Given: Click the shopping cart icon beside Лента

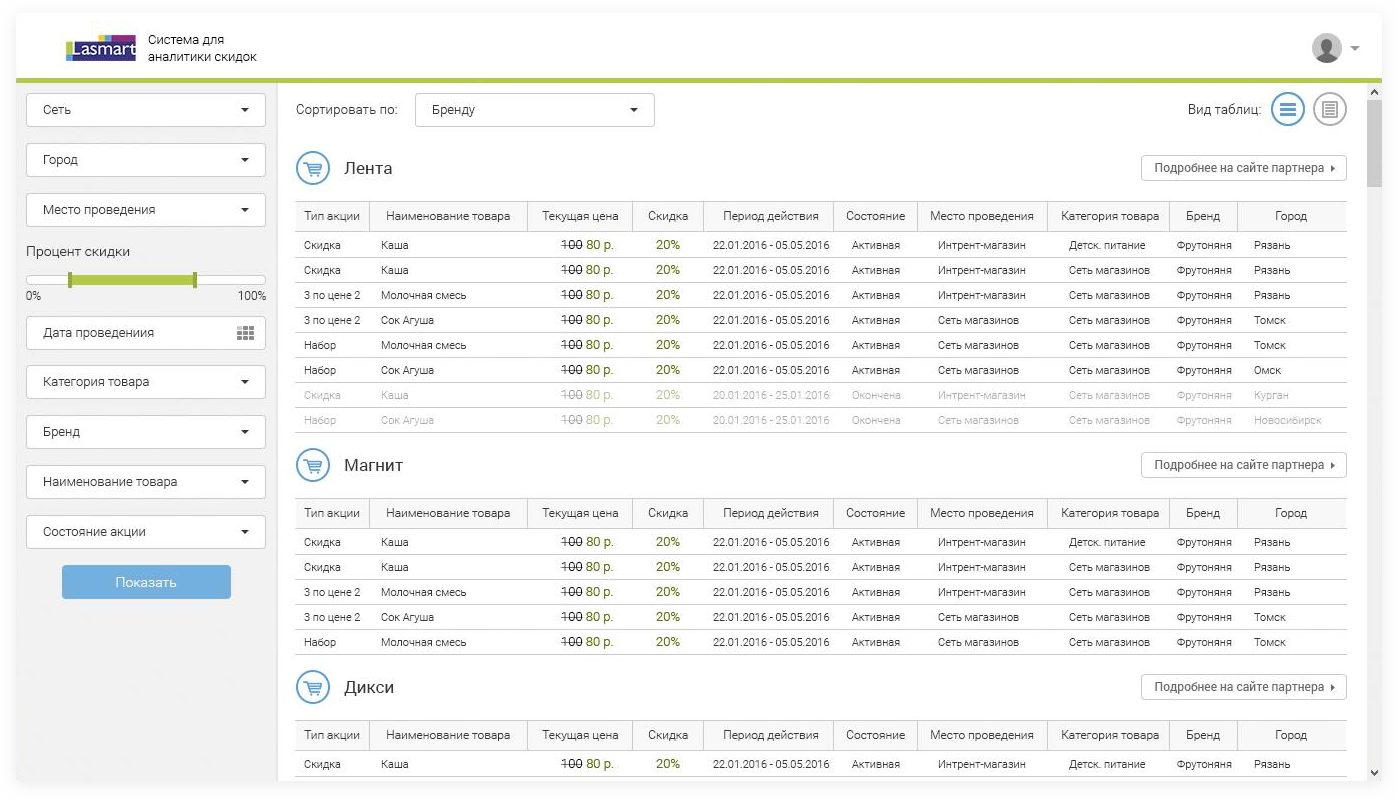Looking at the screenshot, I should (313, 168).
